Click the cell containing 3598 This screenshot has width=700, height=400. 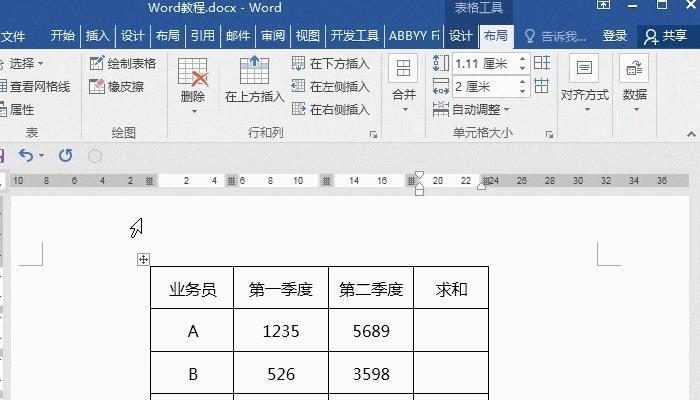(371, 373)
